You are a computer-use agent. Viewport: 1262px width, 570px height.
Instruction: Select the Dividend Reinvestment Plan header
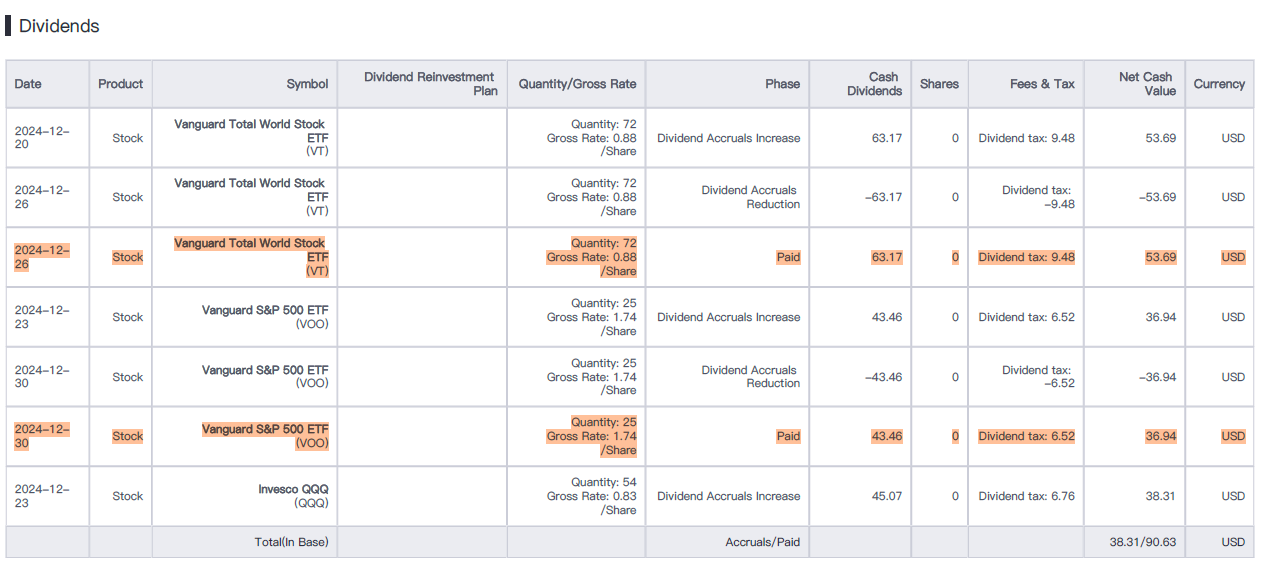coord(430,84)
